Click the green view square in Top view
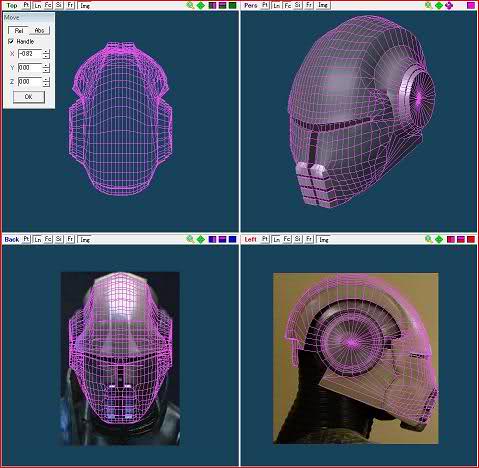 click(x=232, y=6)
